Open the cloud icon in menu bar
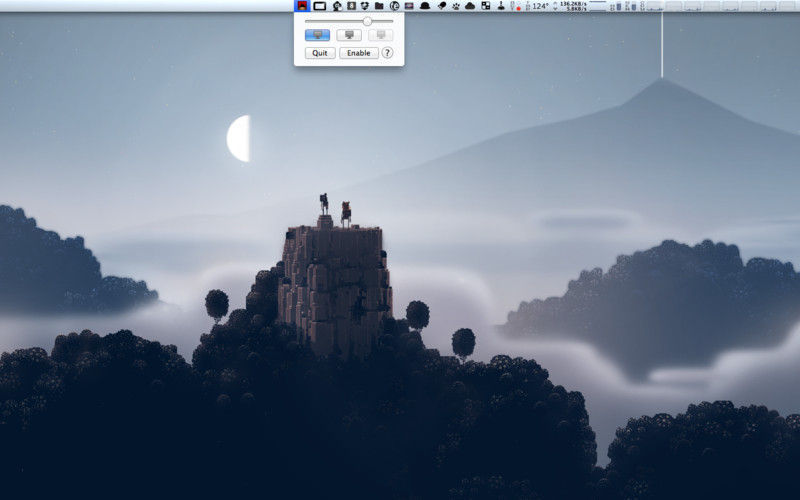Viewport: 800px width, 500px height. point(470,6)
